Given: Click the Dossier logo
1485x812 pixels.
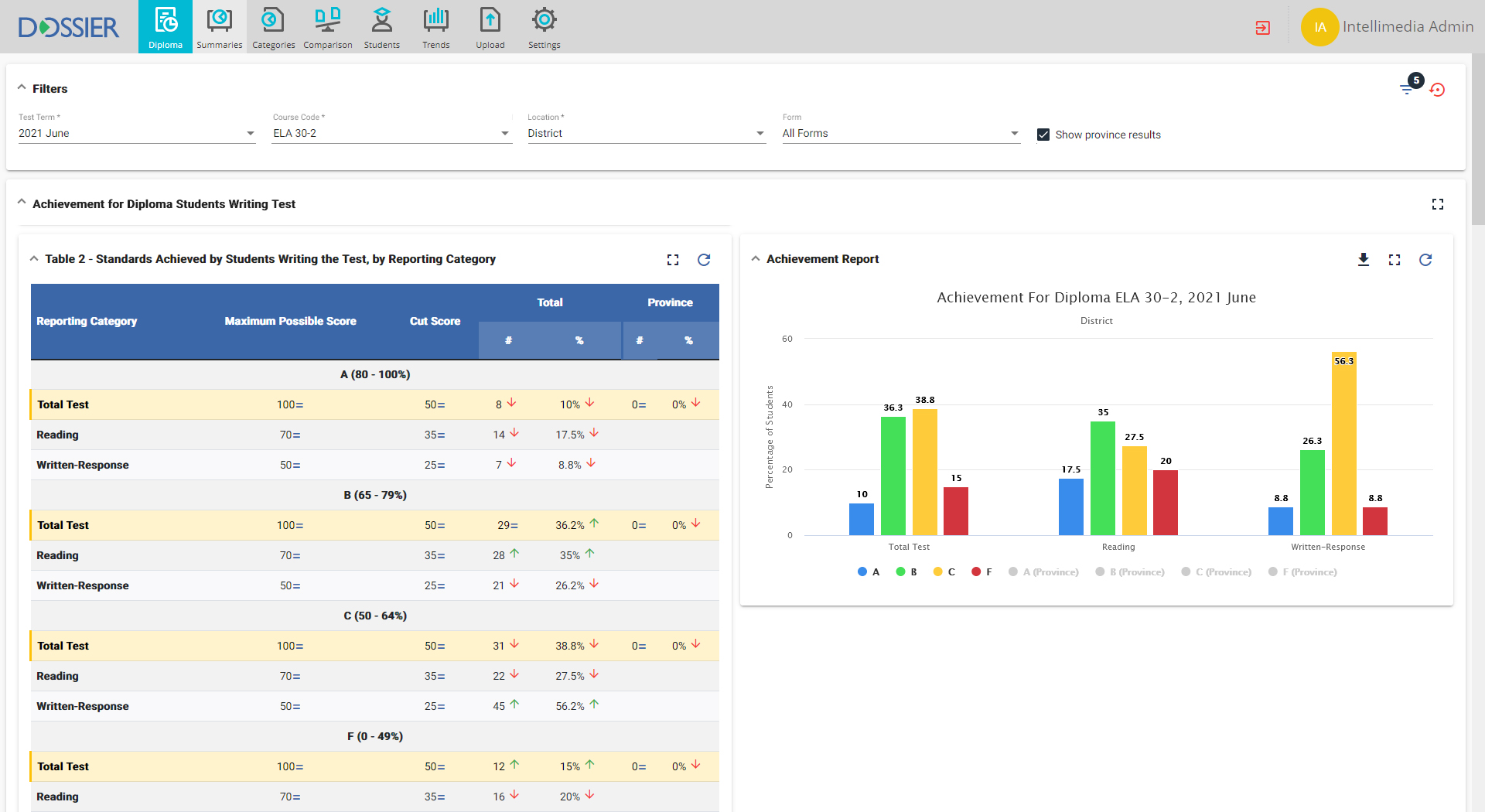Looking at the screenshot, I should (69, 27).
